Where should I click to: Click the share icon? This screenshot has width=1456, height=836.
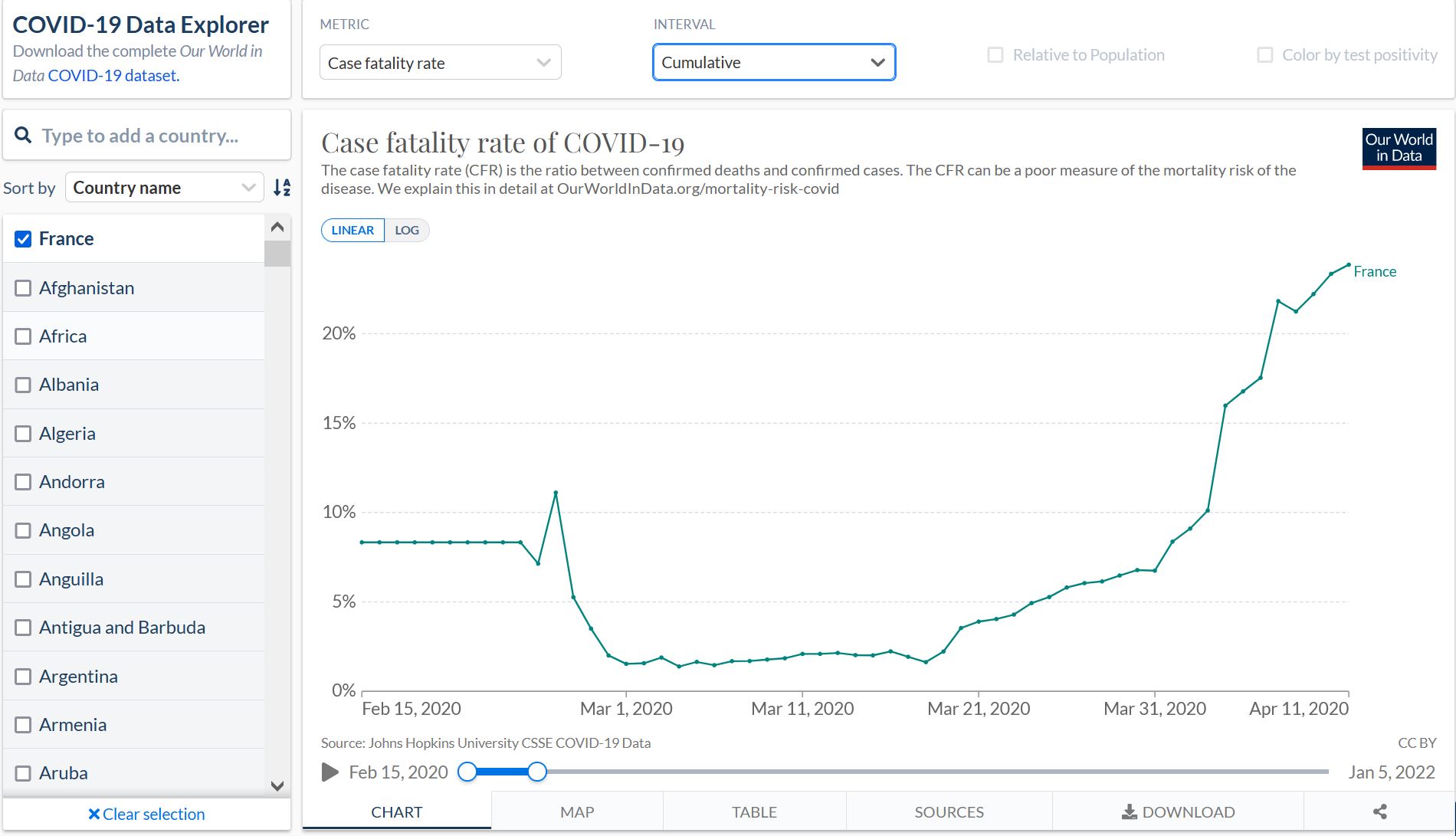tap(1380, 811)
